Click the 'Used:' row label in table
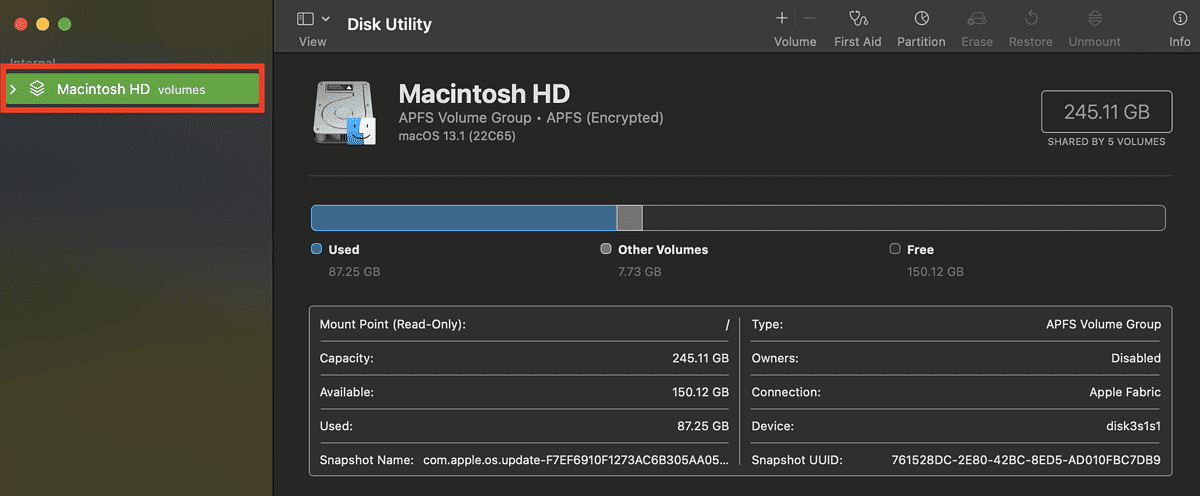The height and width of the screenshot is (496, 1200). pos(337,426)
